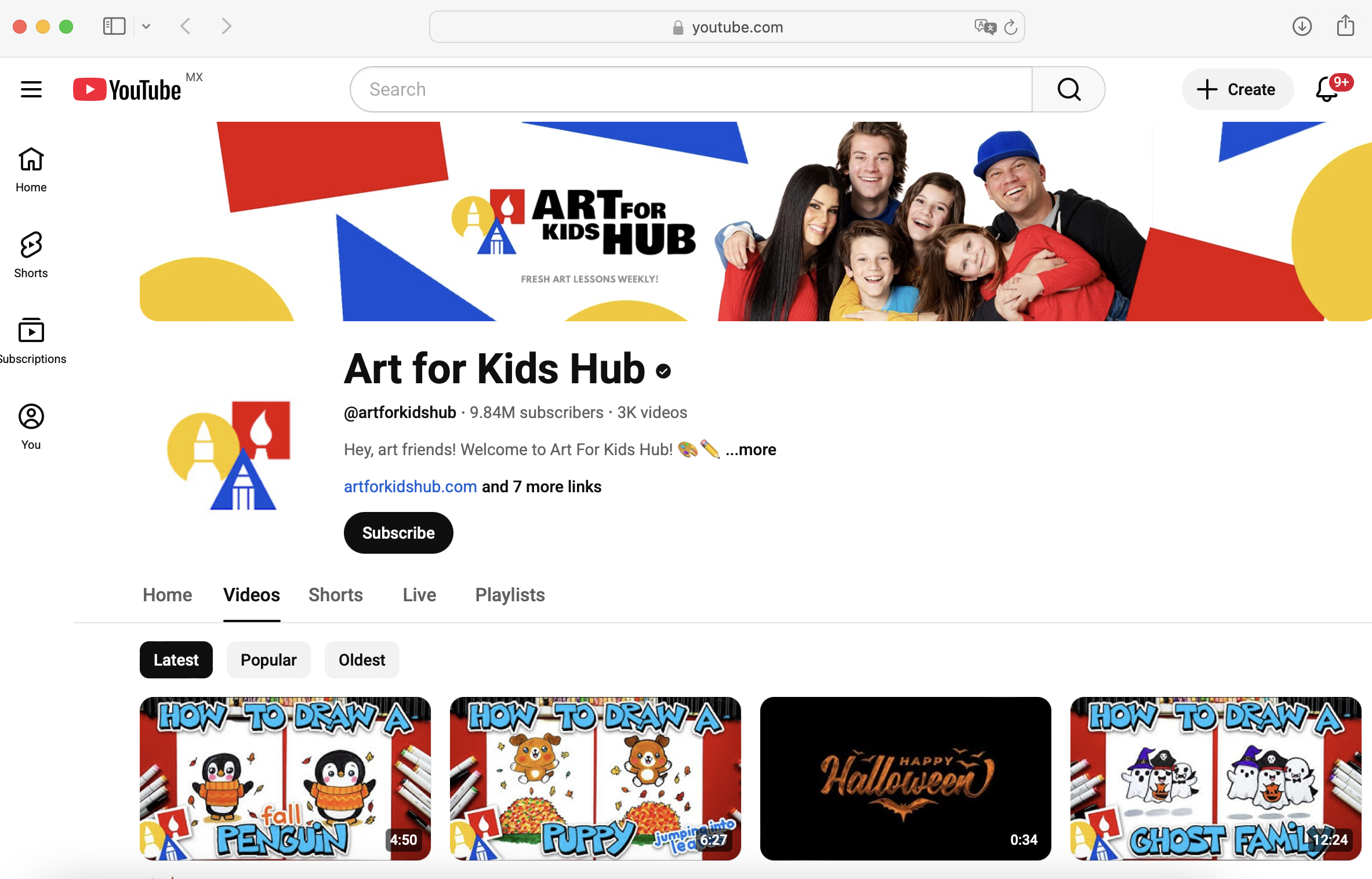Toggle the Safari sidebar panel
Viewport: 1372px width, 879px height.
click(114, 26)
